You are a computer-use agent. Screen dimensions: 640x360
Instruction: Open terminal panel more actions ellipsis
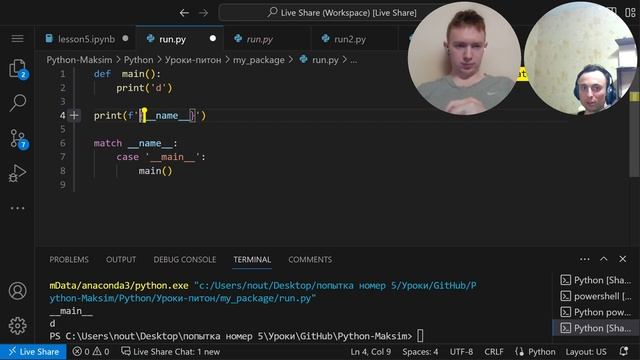[x=584, y=259]
